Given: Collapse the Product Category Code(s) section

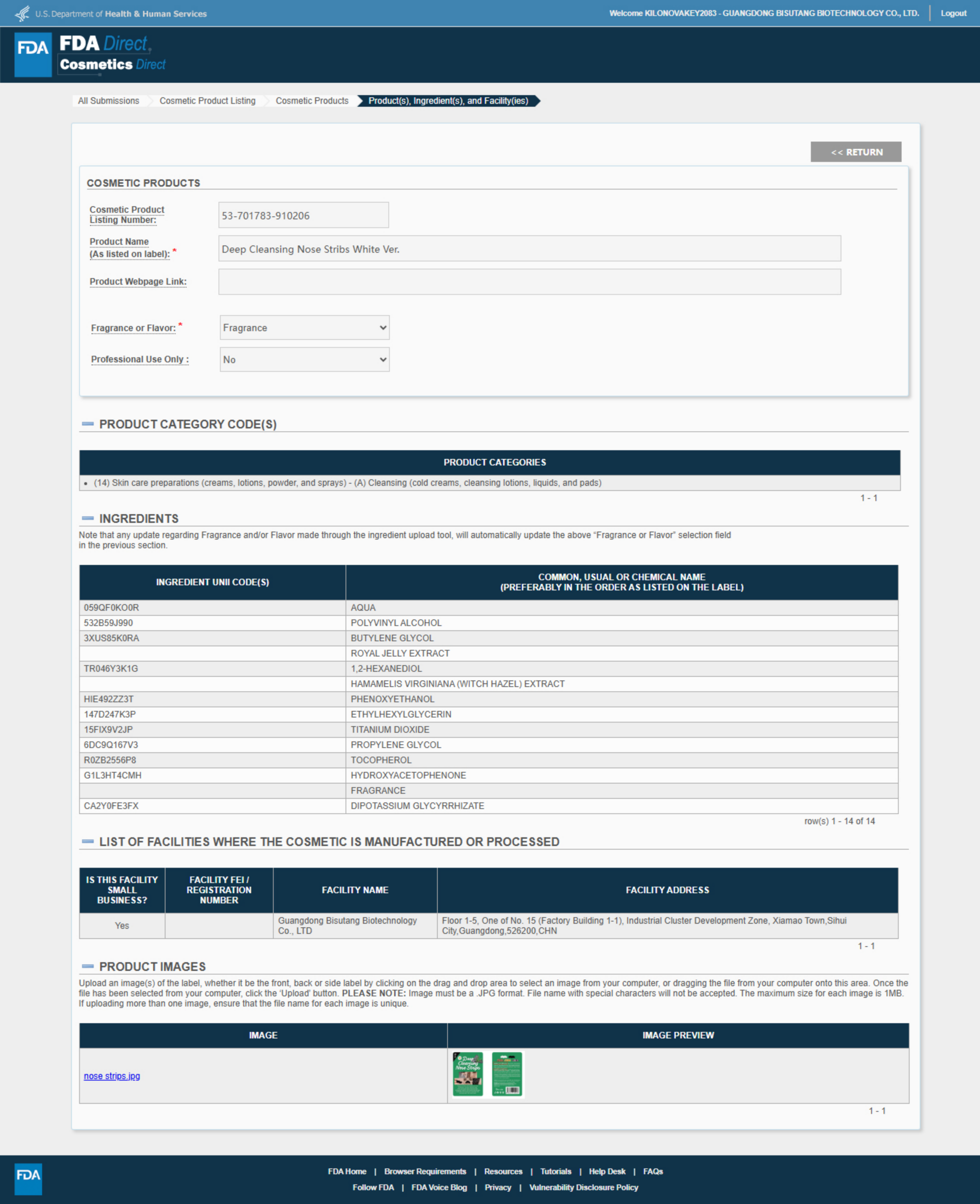Looking at the screenshot, I should click(87, 424).
